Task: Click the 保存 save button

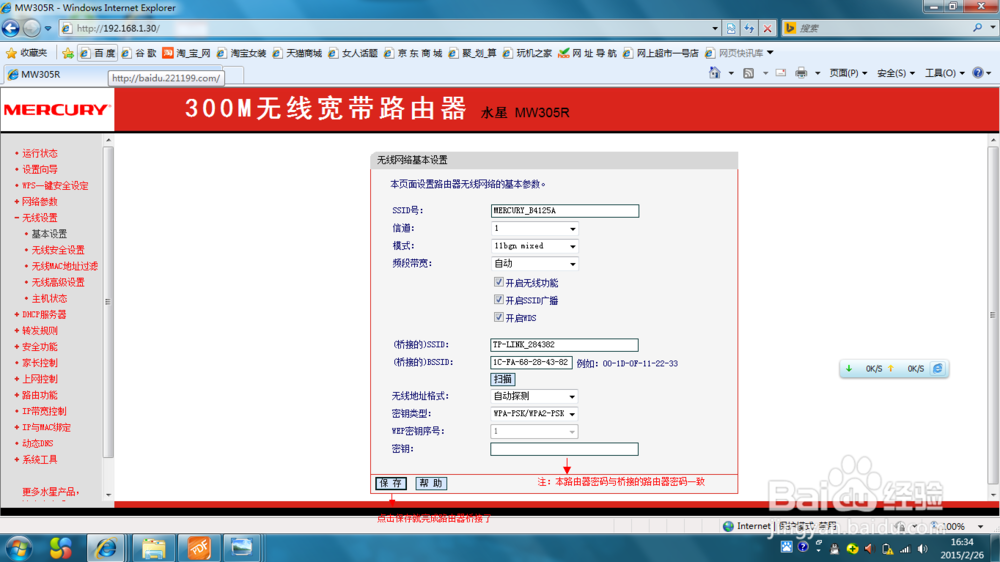Action: (x=391, y=484)
